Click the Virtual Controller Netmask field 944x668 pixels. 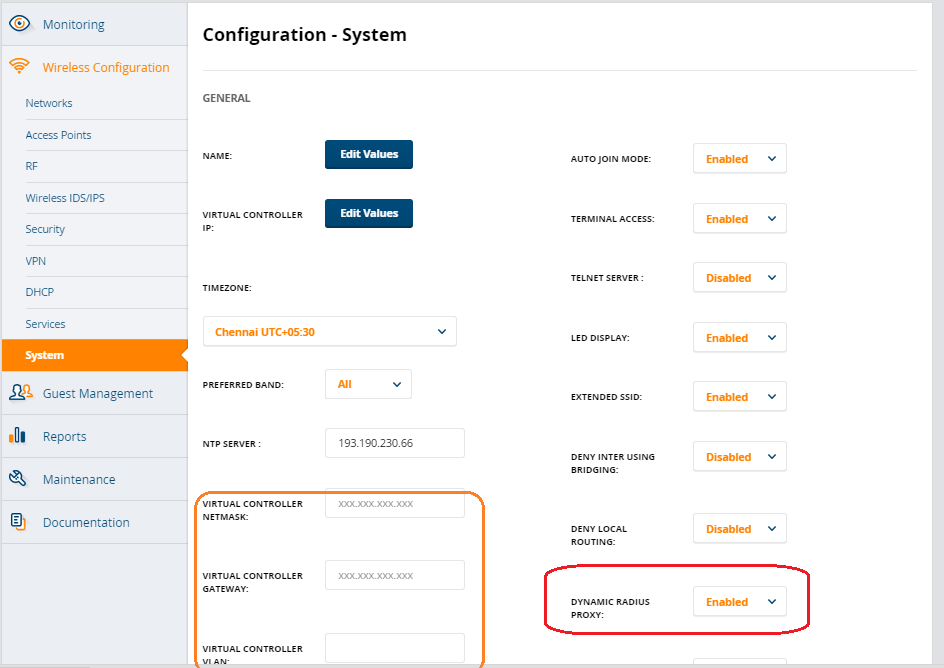394,504
